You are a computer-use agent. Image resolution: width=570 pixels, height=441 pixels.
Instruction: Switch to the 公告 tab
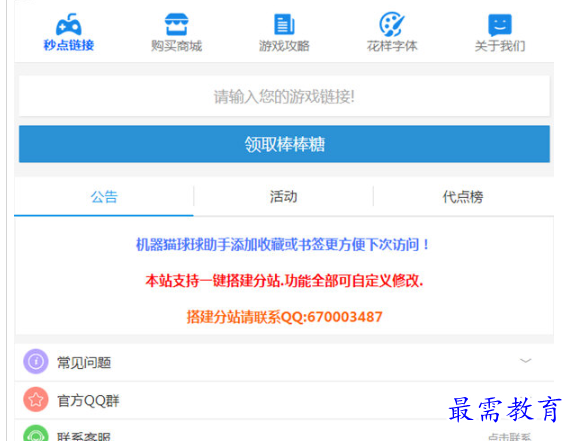(x=104, y=197)
